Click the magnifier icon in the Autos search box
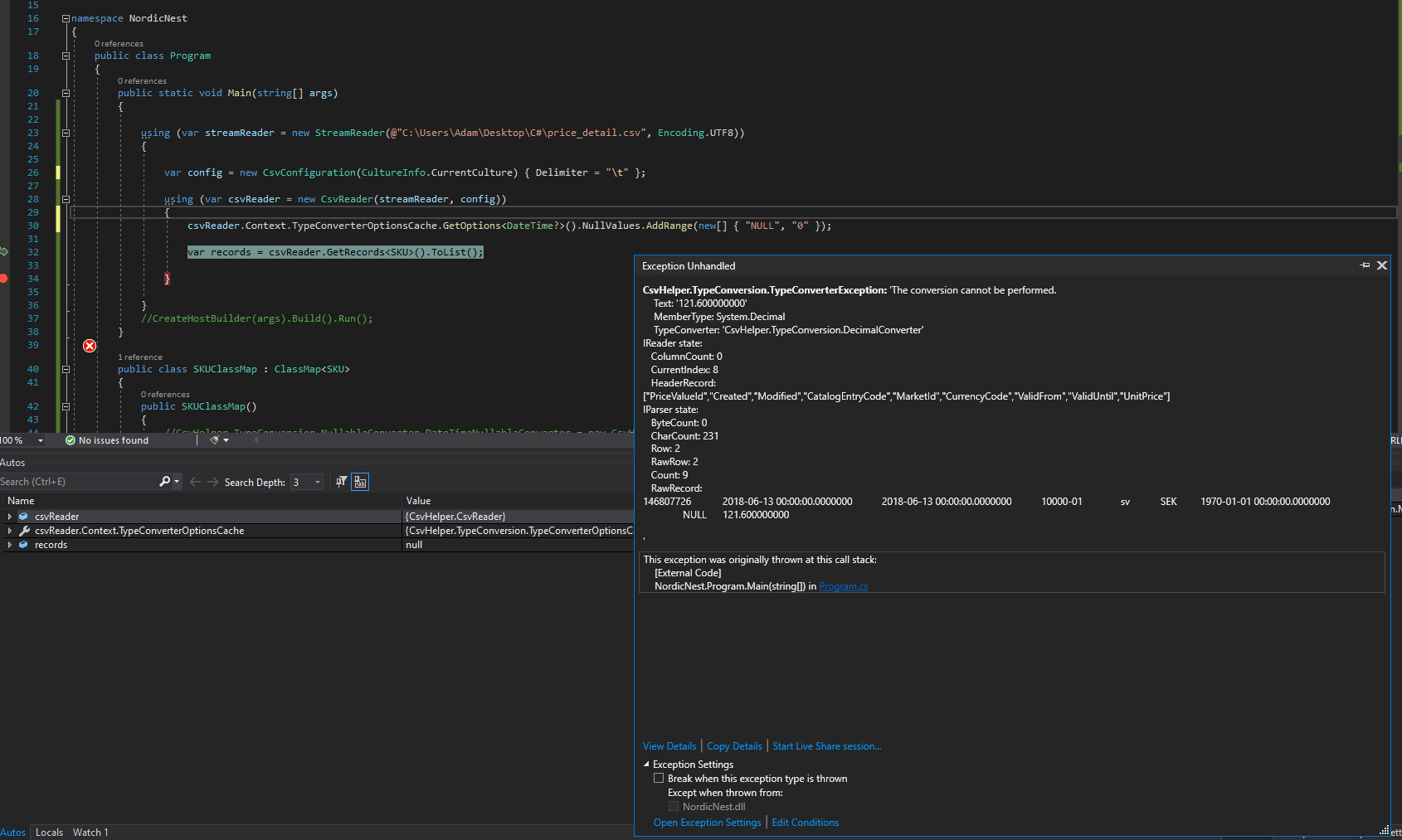The width and height of the screenshot is (1402, 840). pyautogui.click(x=165, y=481)
